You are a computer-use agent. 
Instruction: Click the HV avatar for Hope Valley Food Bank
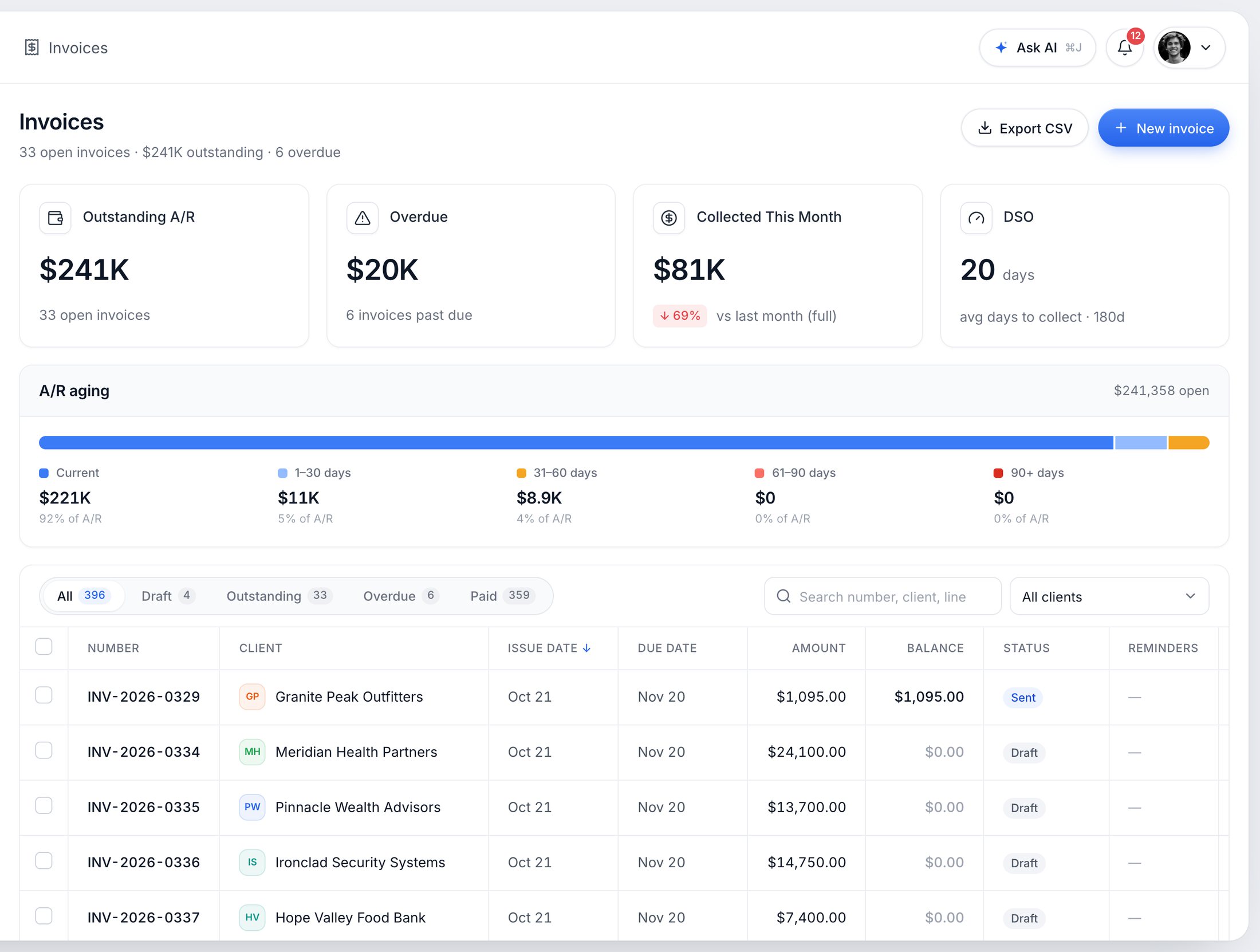[252, 917]
